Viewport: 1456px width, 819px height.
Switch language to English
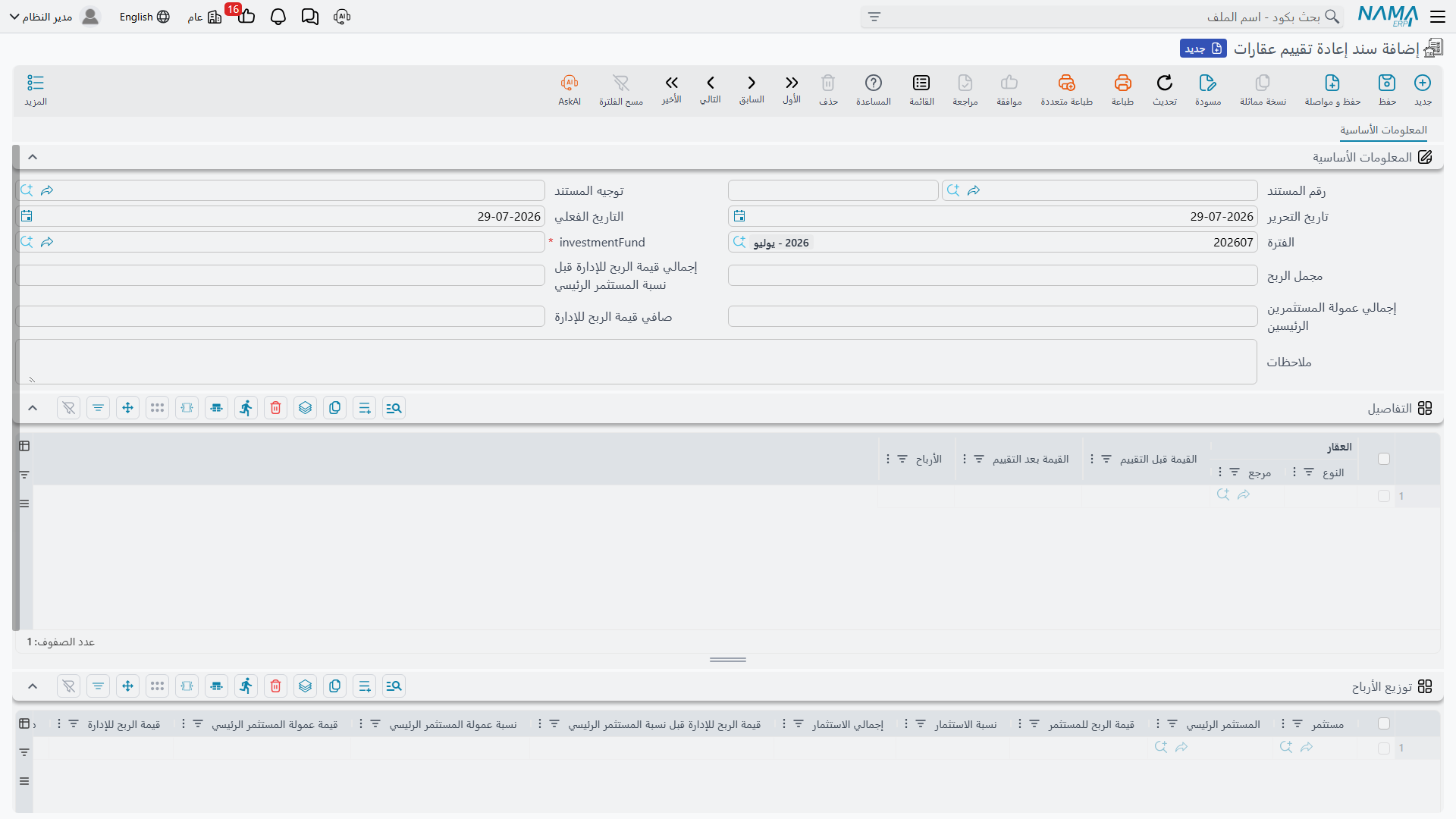[144, 17]
